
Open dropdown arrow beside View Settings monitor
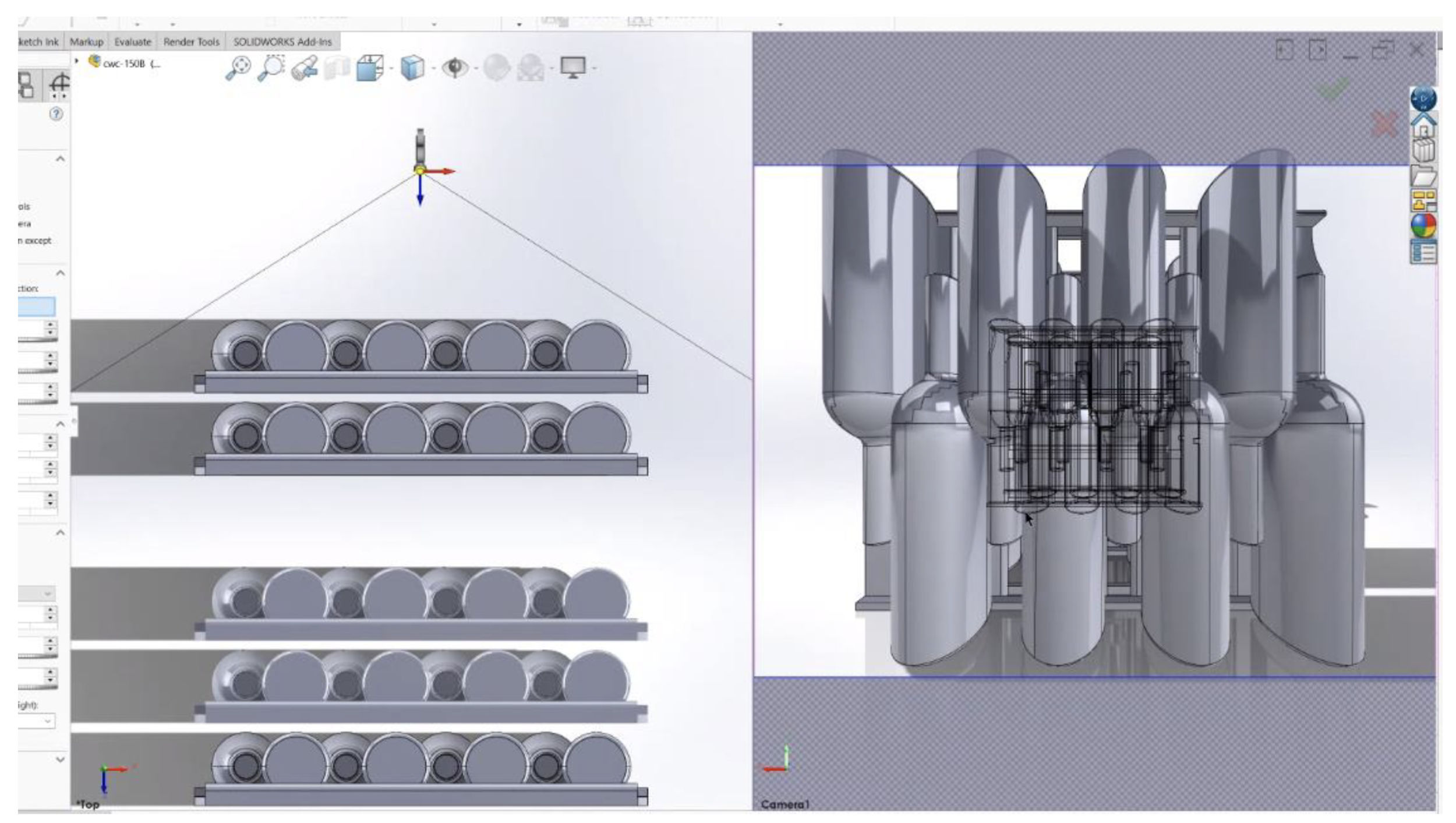tap(594, 69)
